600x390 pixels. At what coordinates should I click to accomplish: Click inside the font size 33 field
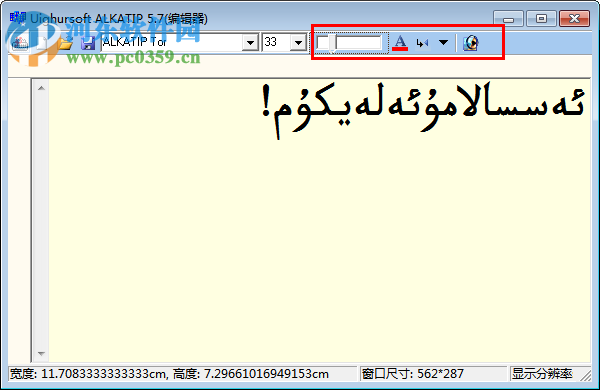[277, 42]
